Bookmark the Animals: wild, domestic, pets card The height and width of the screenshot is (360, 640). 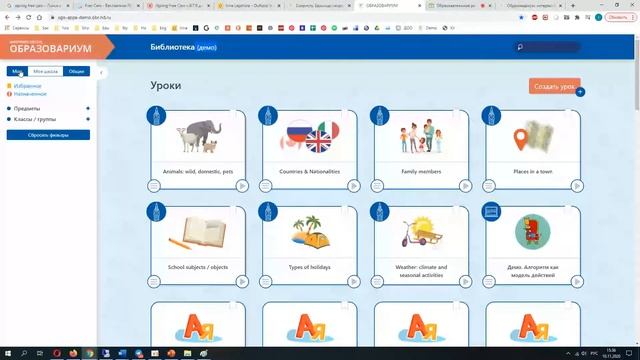click(234, 114)
